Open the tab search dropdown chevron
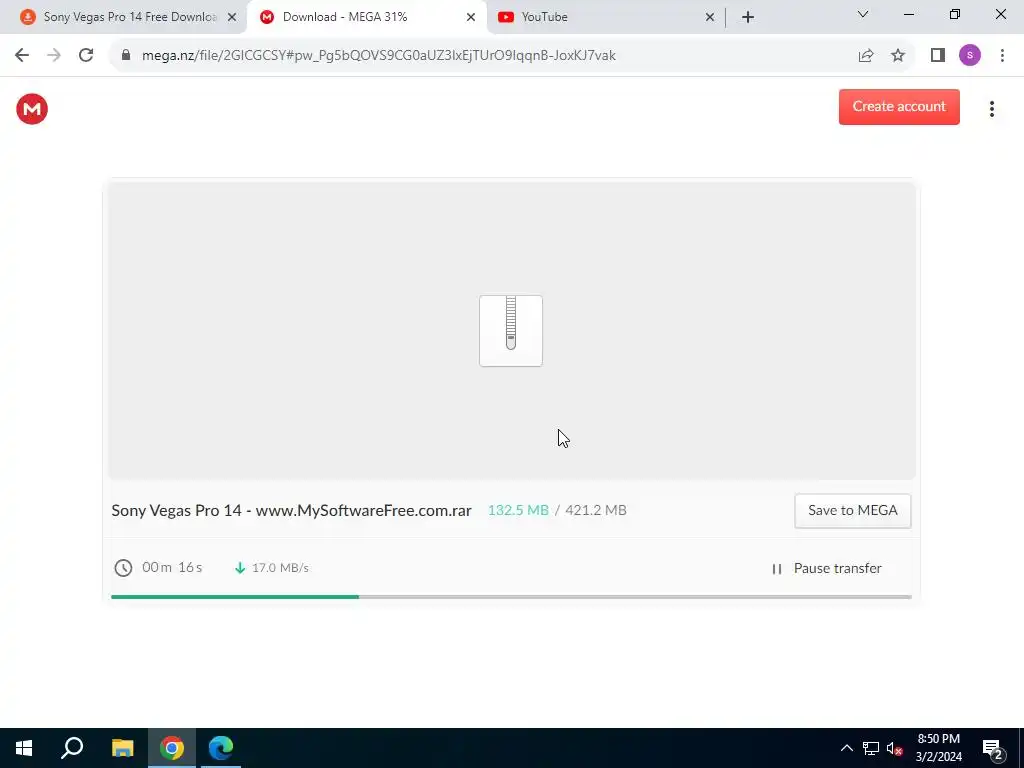 coord(862,14)
